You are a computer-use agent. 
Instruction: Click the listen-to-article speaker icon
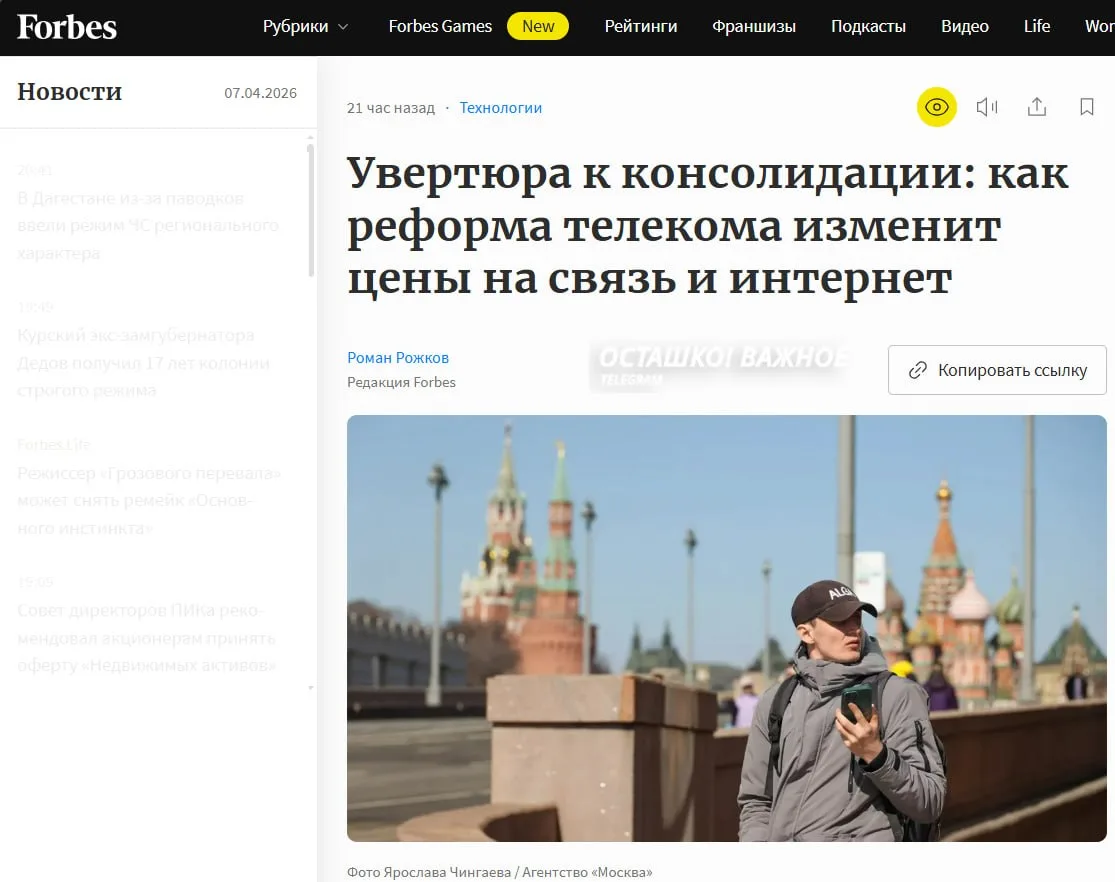point(987,107)
